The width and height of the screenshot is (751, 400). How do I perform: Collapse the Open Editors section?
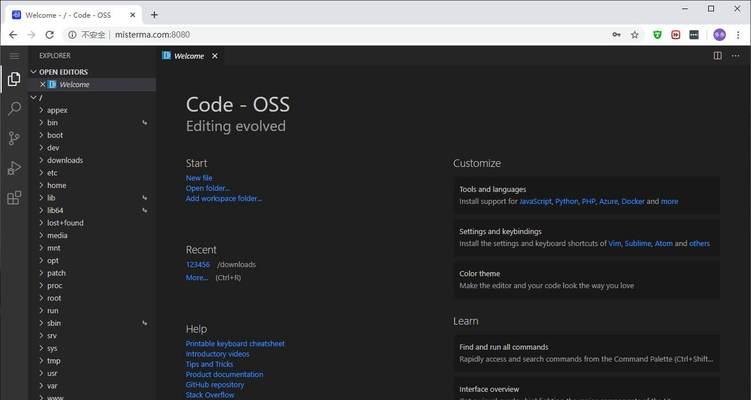(34, 72)
